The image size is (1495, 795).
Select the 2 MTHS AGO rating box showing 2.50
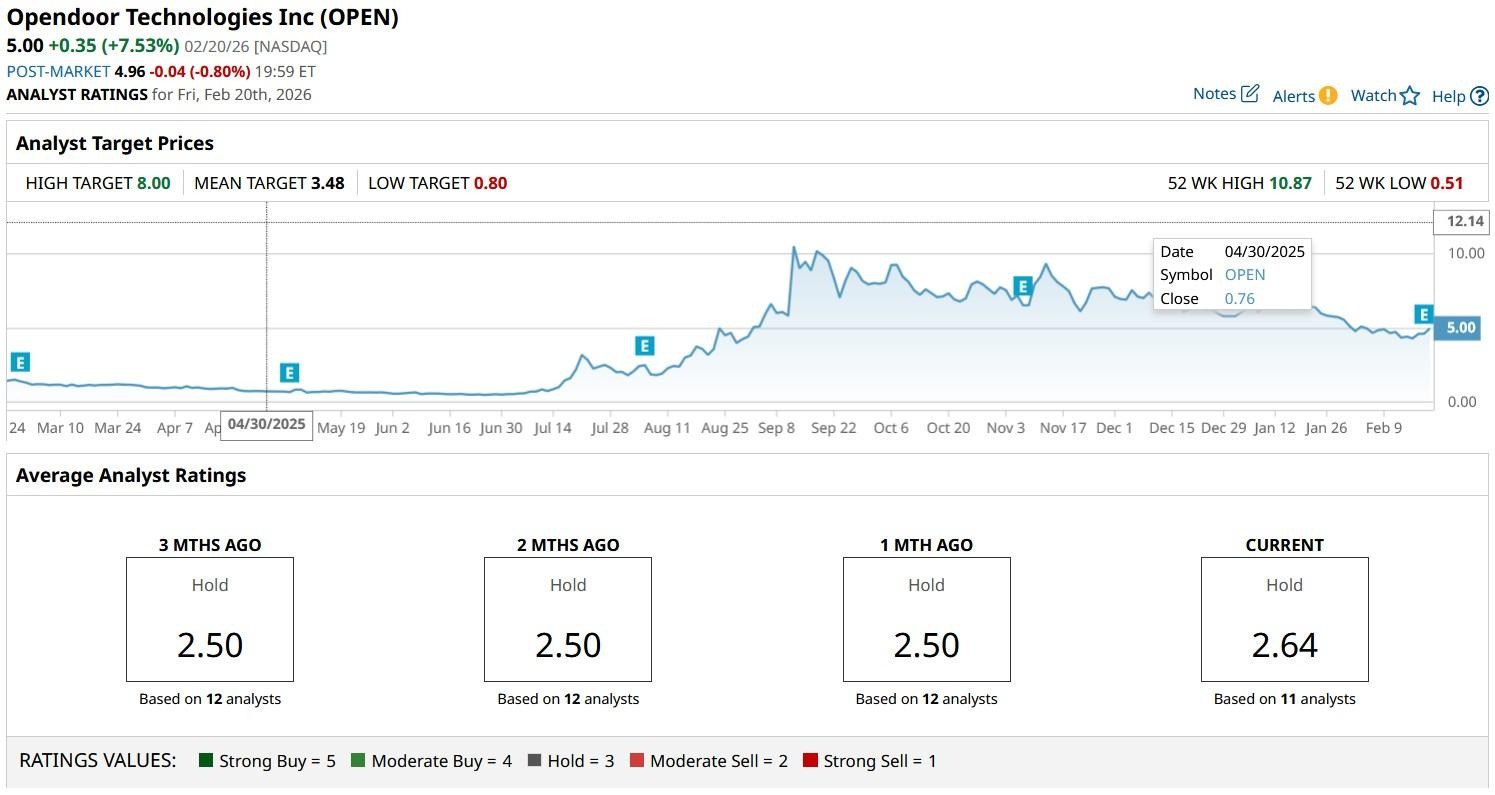coord(568,620)
